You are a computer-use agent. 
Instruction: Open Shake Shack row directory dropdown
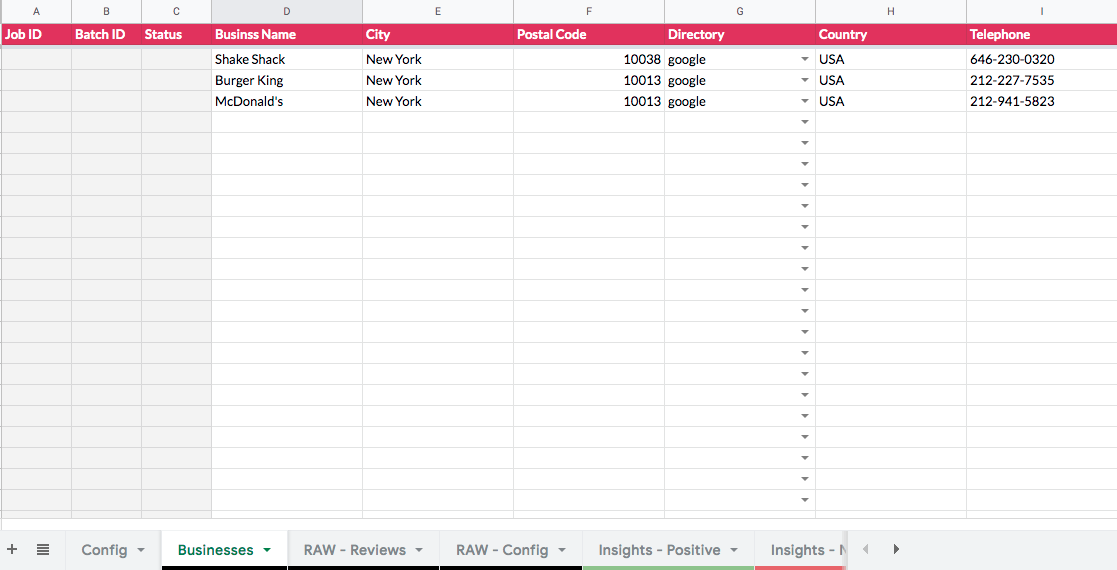[805, 60]
